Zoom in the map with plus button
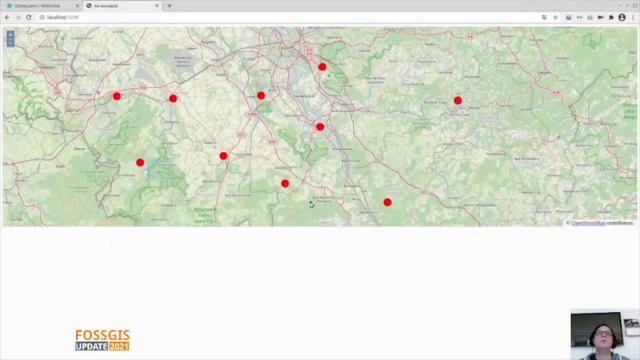This screenshot has width=640, height=360. [11, 35]
